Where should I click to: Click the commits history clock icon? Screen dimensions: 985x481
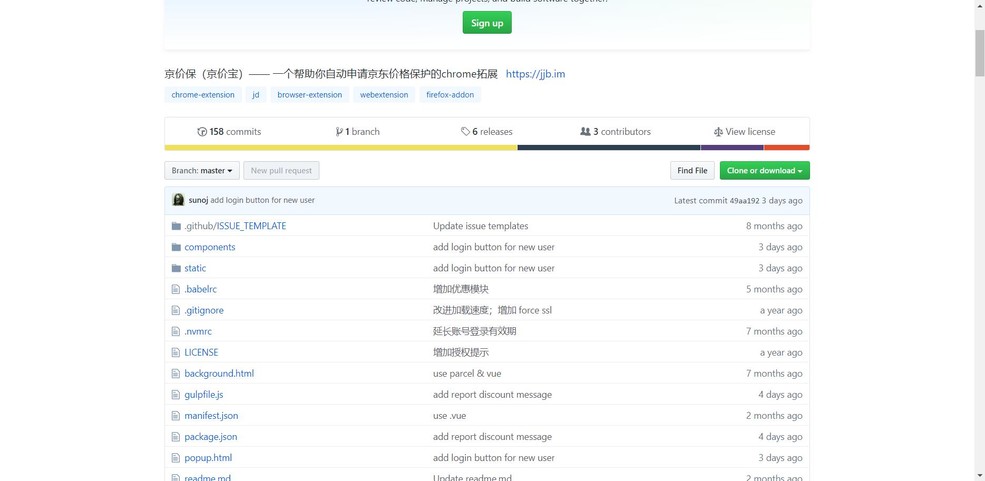point(202,132)
